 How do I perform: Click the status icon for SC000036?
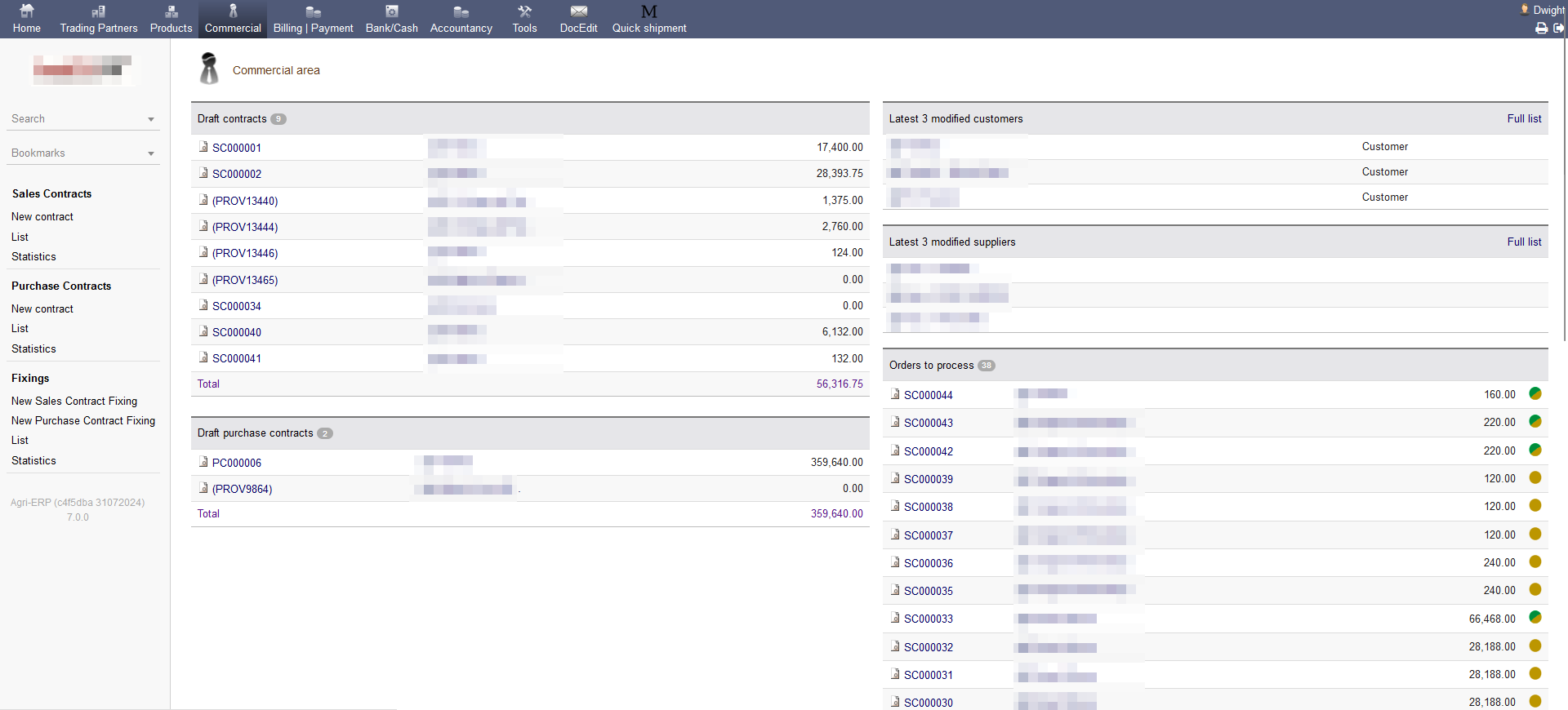[x=1535, y=561]
